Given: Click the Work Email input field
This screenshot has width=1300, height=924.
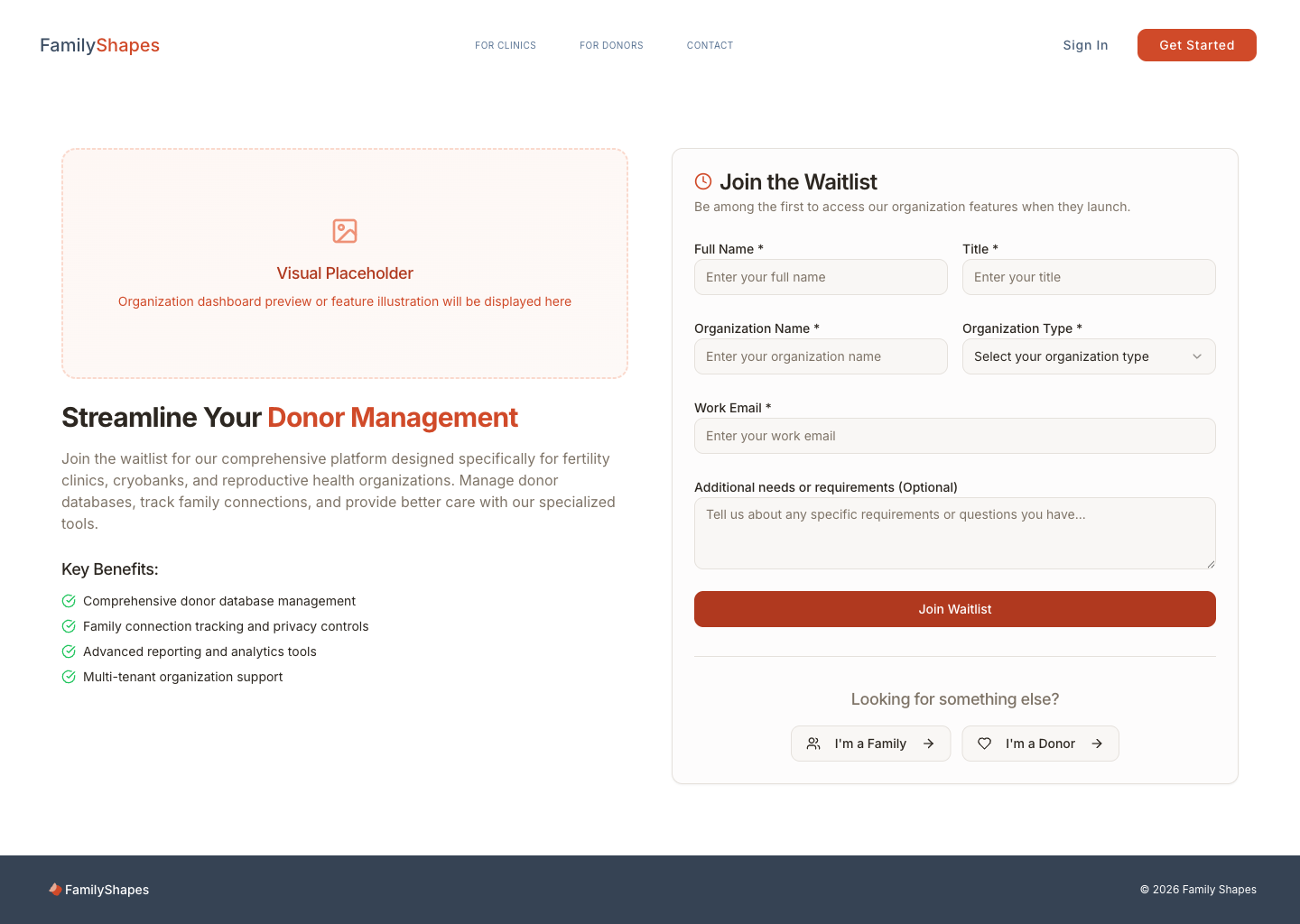Looking at the screenshot, I should click(954, 436).
